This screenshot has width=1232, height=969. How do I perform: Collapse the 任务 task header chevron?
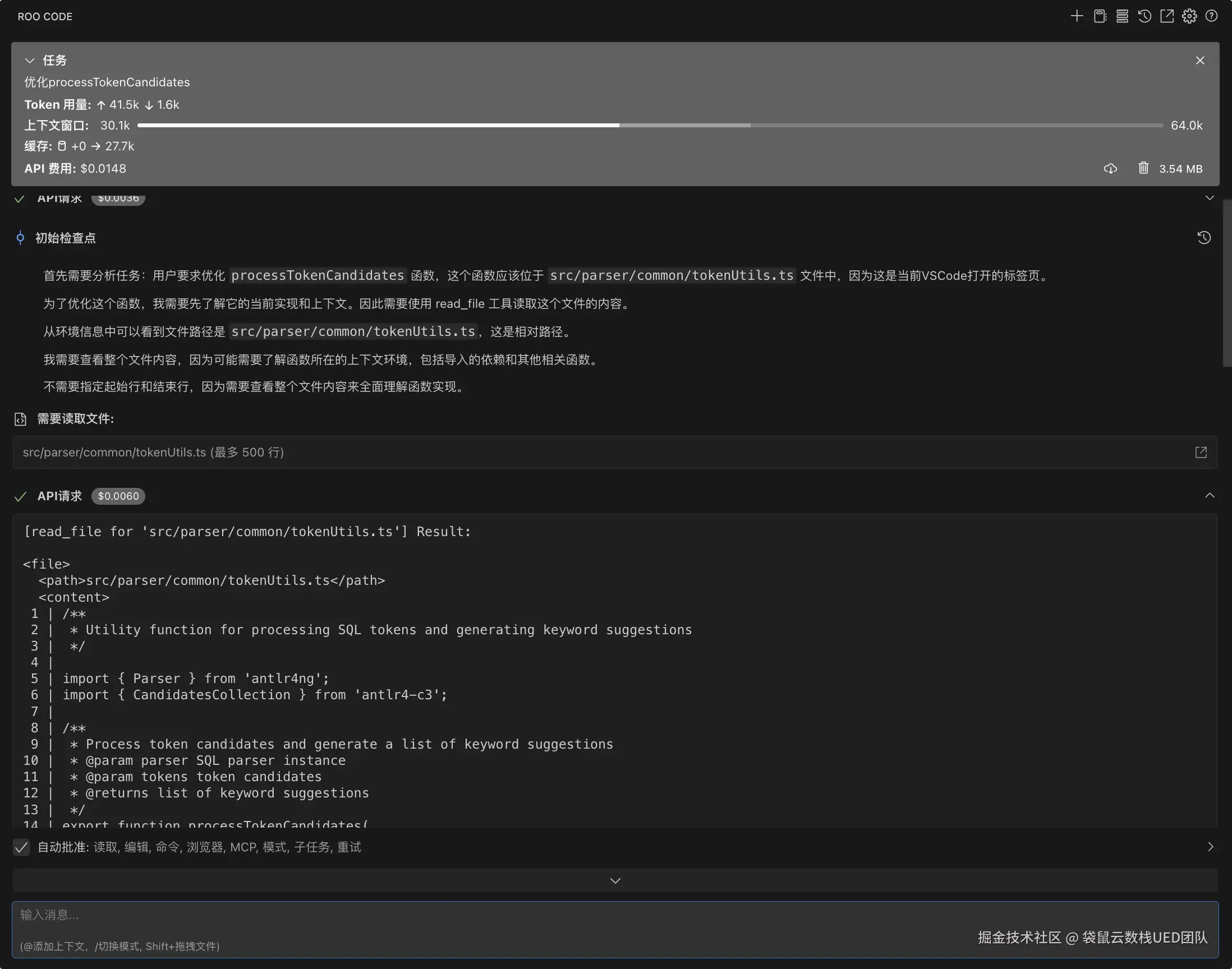click(30, 60)
